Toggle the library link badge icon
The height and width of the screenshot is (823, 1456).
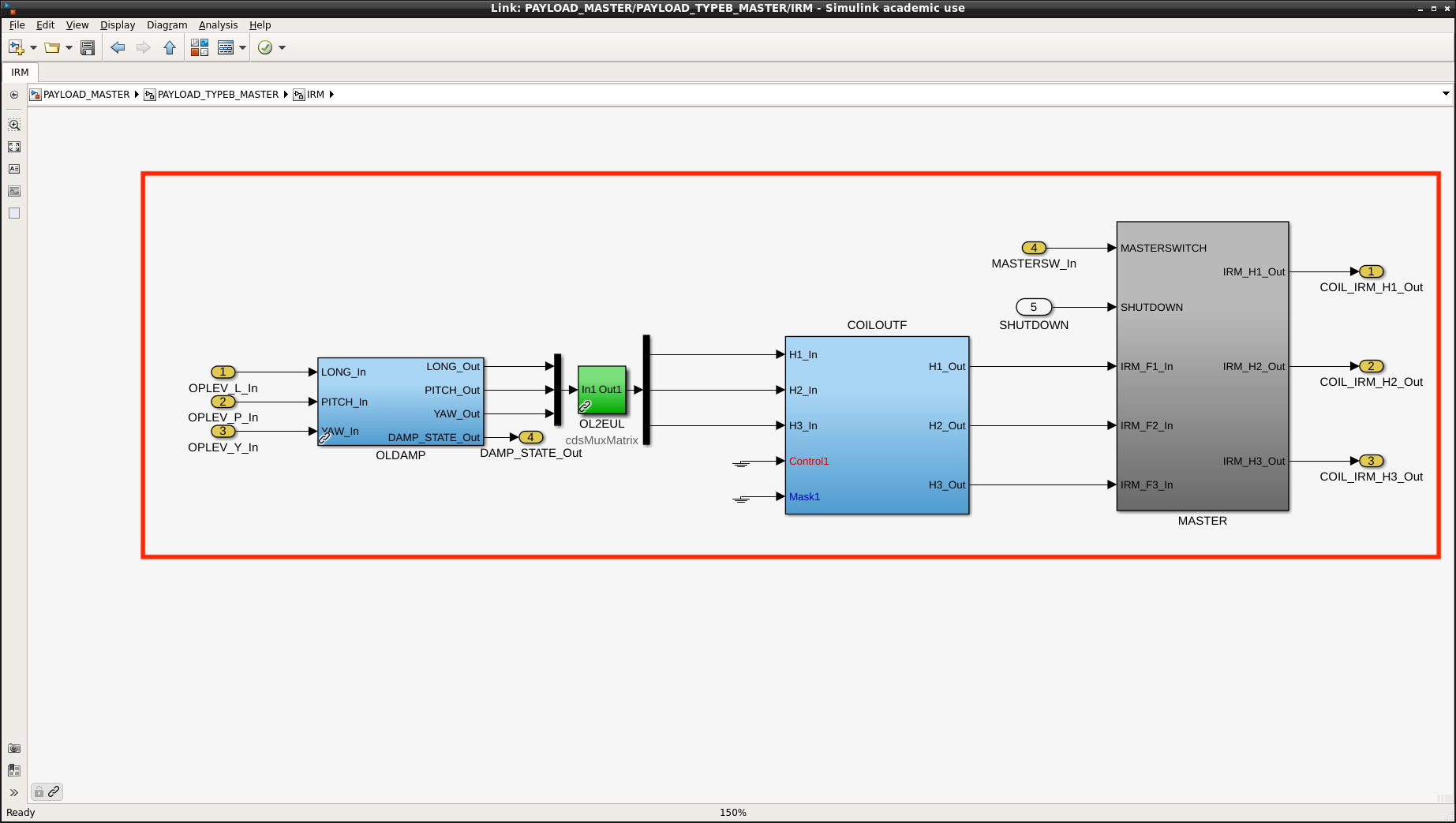tap(54, 791)
